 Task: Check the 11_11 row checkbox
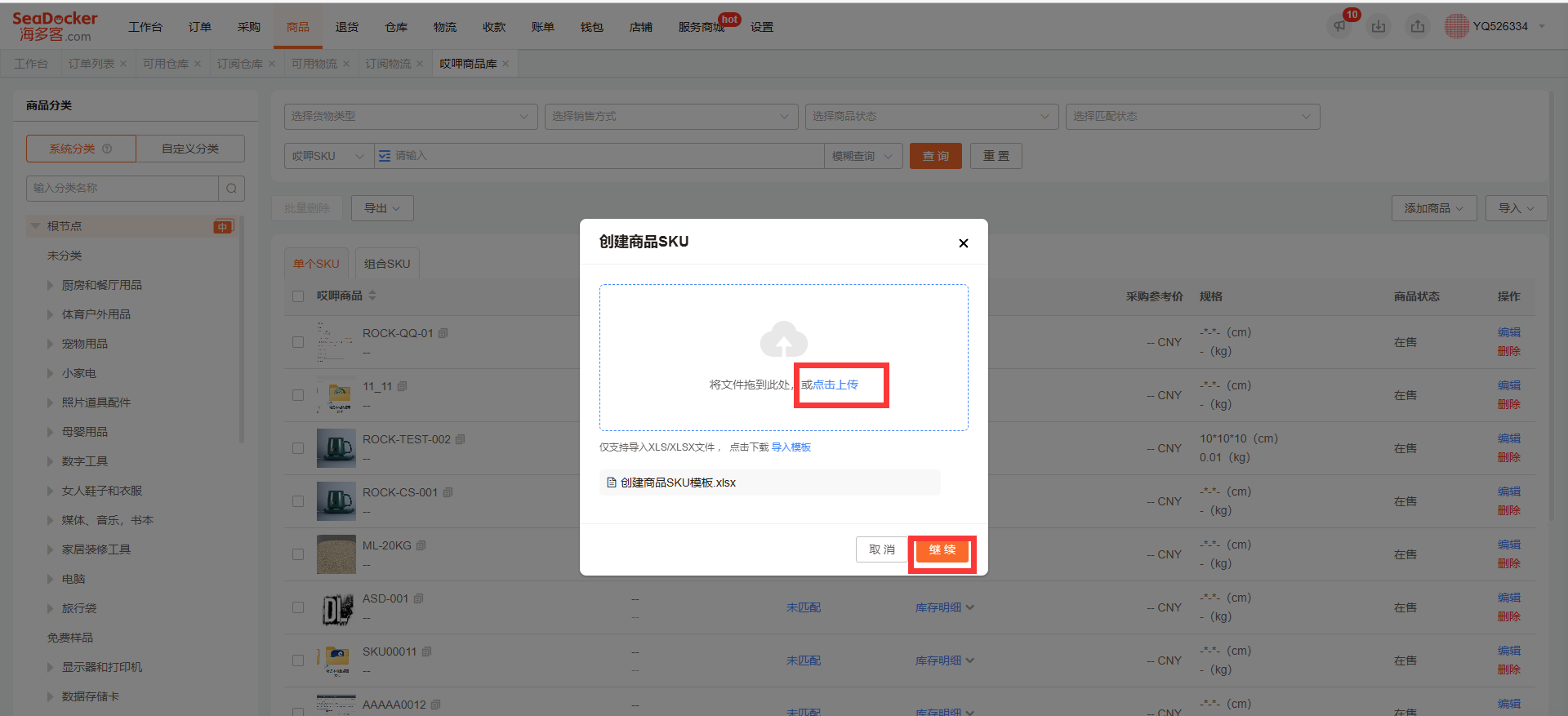298,395
